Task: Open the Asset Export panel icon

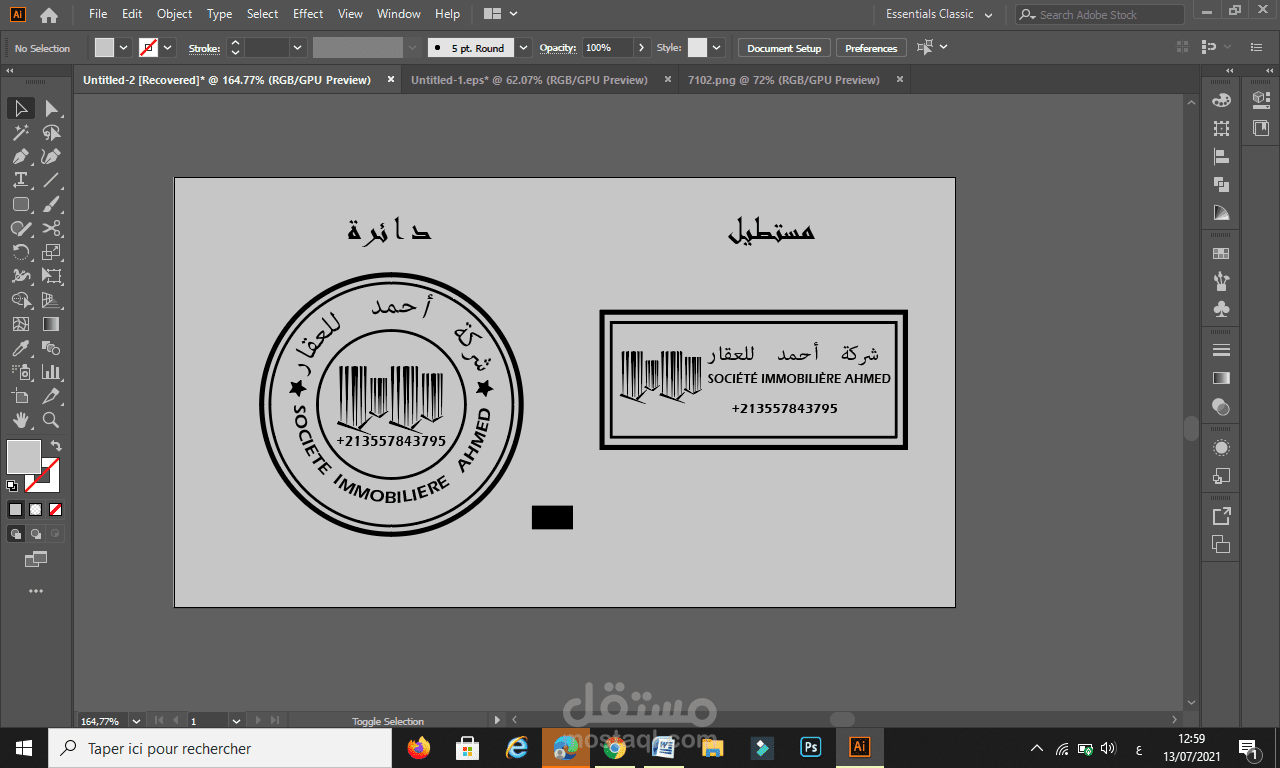Action: click(x=1221, y=516)
